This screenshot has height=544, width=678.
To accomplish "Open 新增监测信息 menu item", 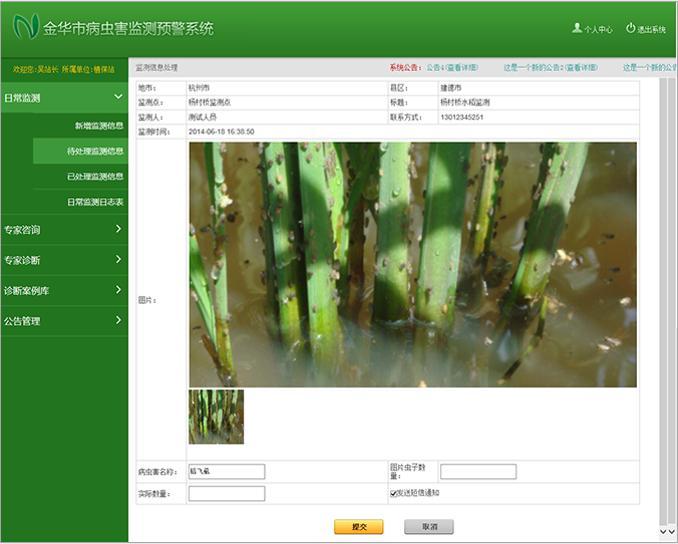I will click(99, 126).
